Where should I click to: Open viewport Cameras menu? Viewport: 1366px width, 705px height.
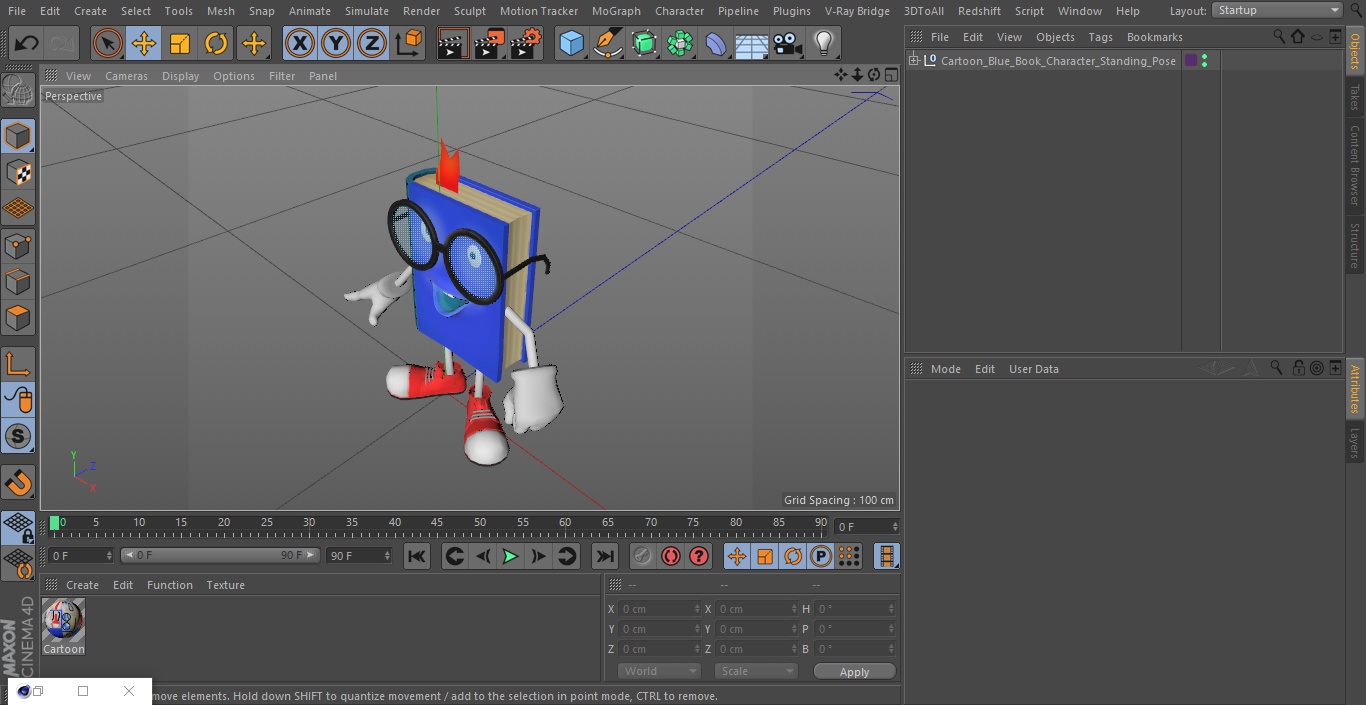(126, 76)
